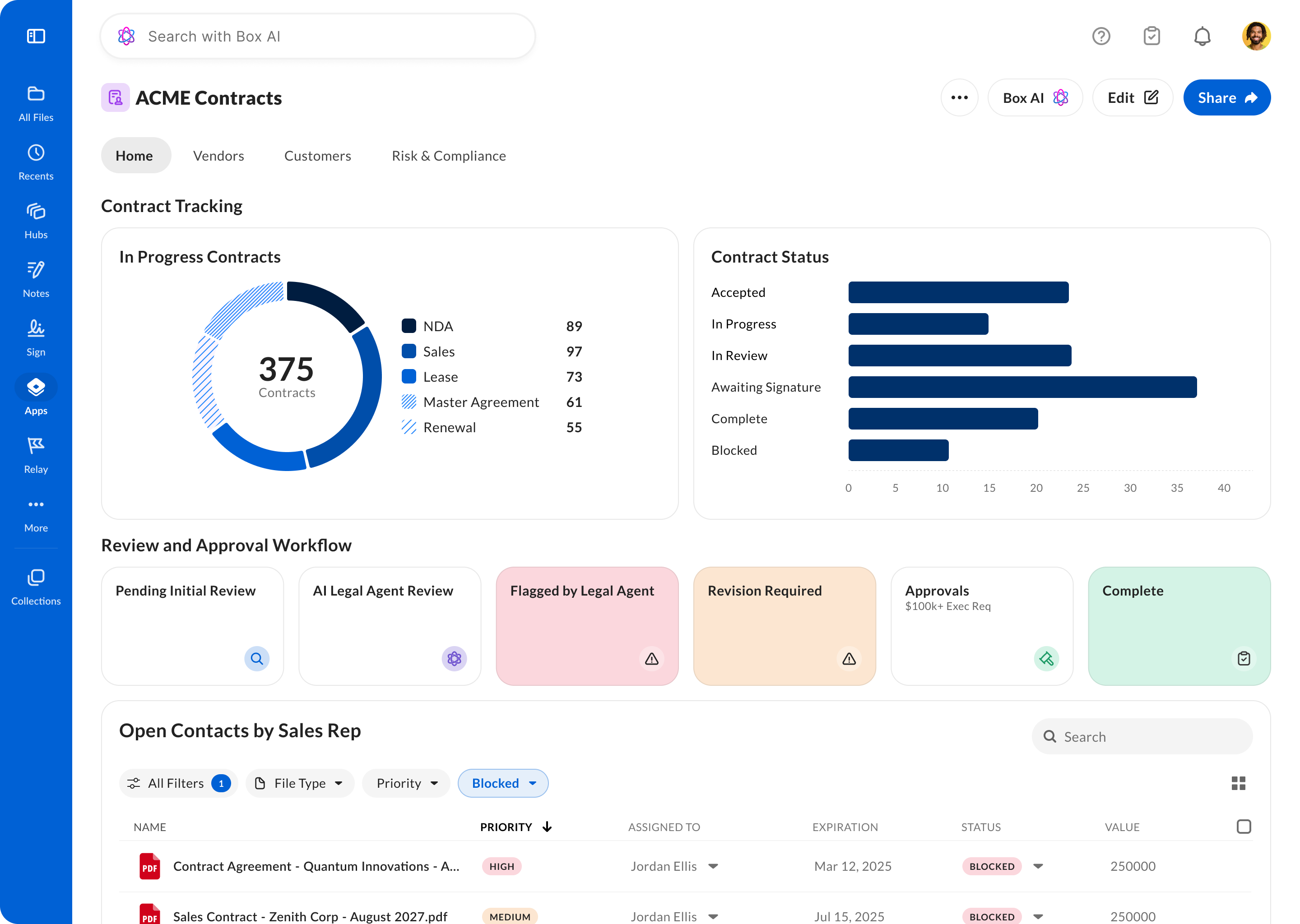
Task: Click the Edit button
Action: [1132, 98]
